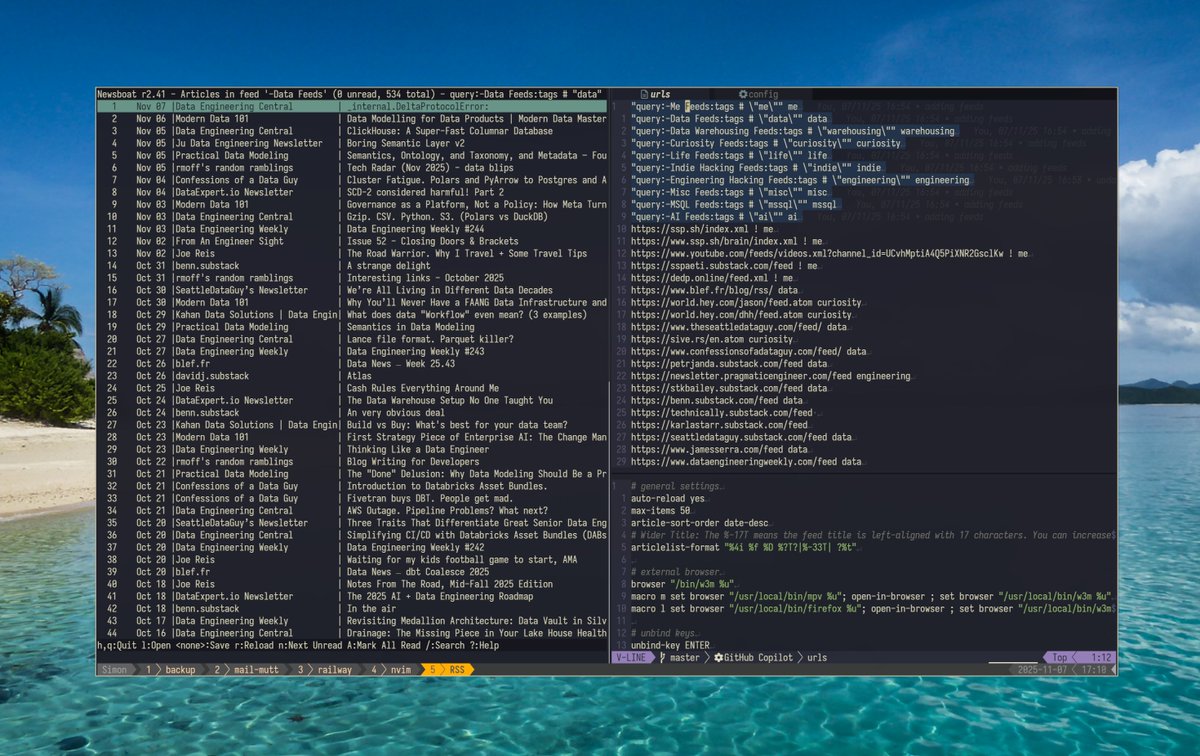Switch to the backup tmux window
This screenshot has height=756, width=1200.
click(180, 669)
